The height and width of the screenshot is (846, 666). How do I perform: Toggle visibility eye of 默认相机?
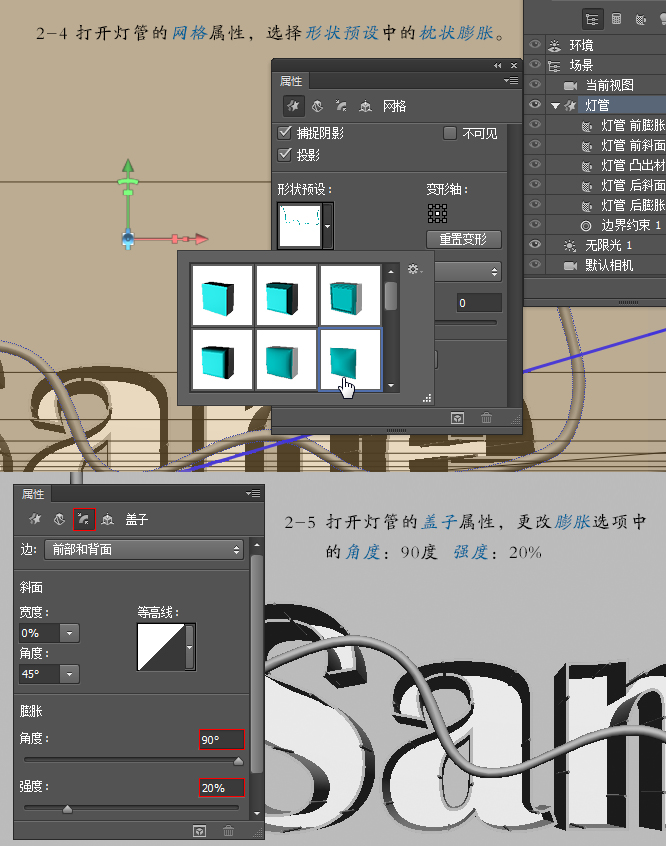click(x=534, y=264)
